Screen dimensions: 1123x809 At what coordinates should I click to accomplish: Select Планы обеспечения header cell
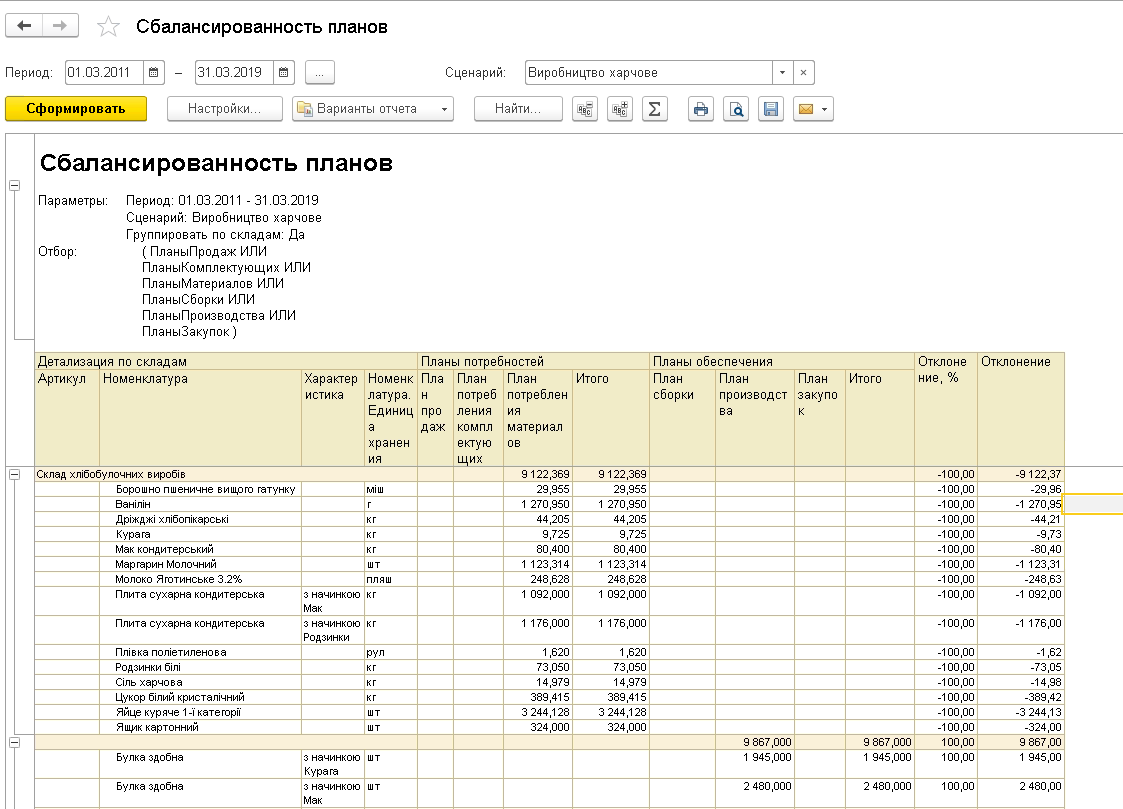782,361
